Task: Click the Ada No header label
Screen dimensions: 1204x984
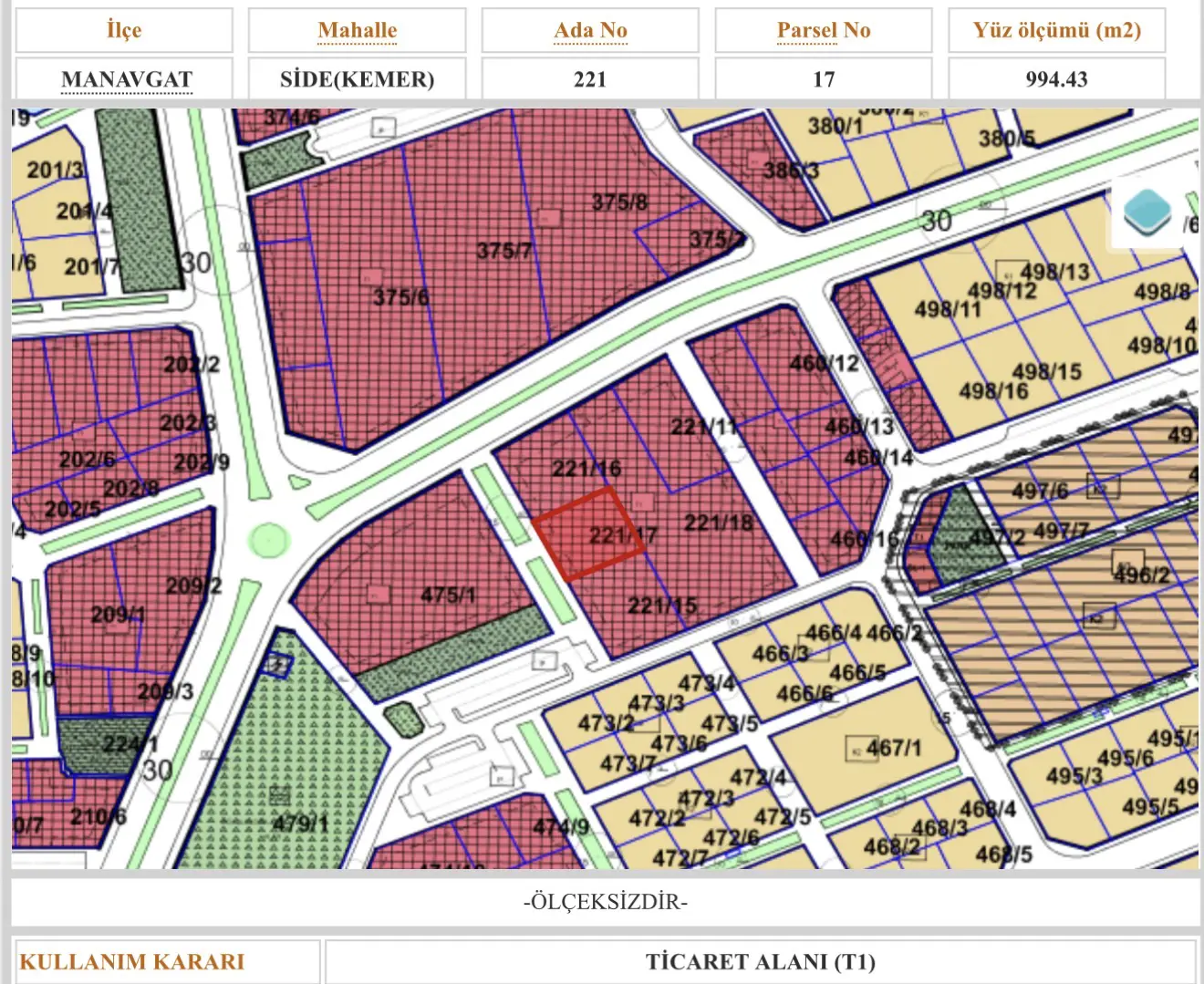Action: point(591,30)
